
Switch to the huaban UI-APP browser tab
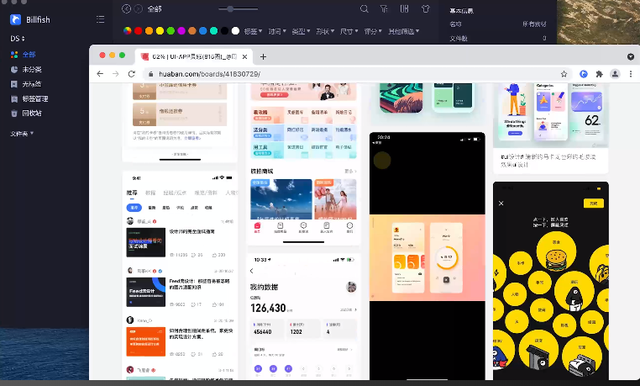194,57
